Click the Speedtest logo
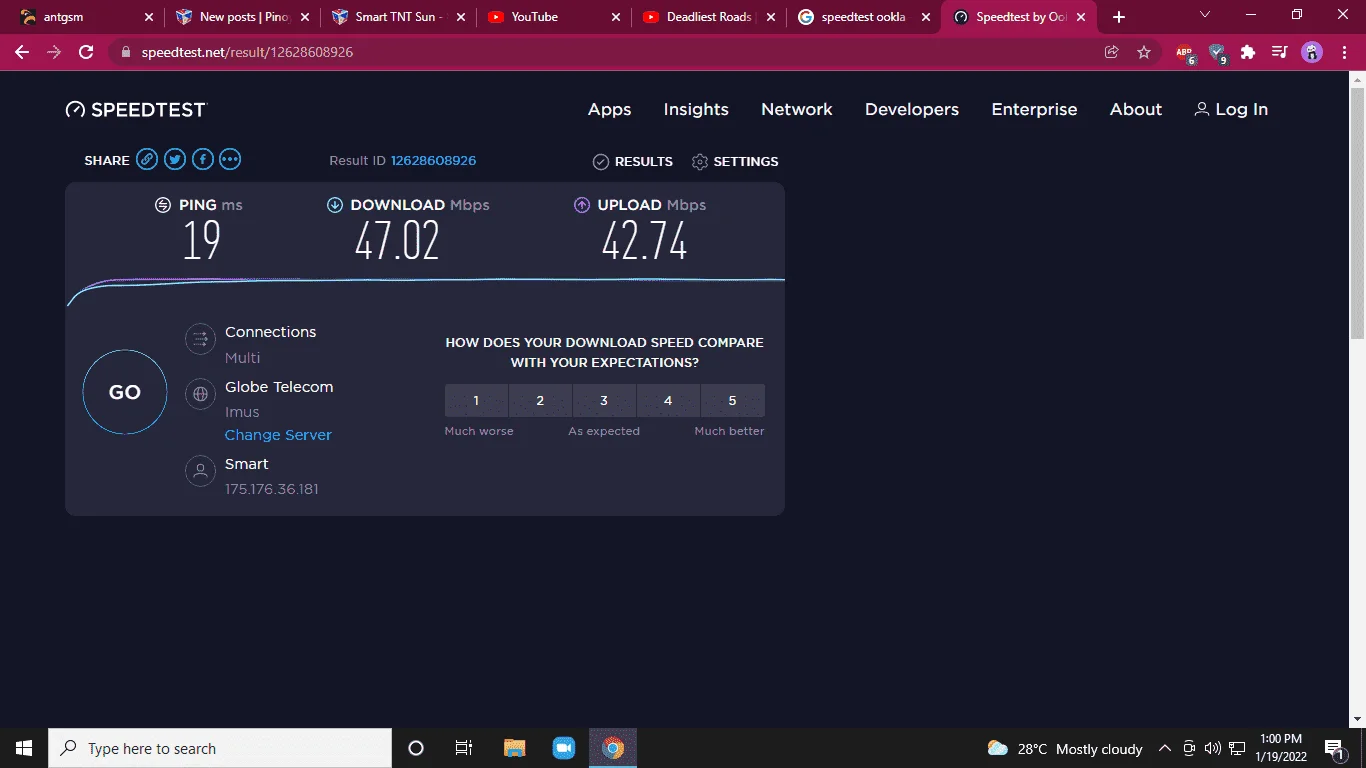The height and width of the screenshot is (768, 1366). (x=135, y=110)
